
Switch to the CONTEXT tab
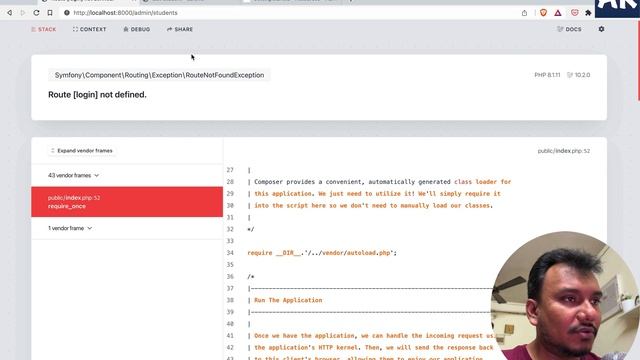(89, 29)
